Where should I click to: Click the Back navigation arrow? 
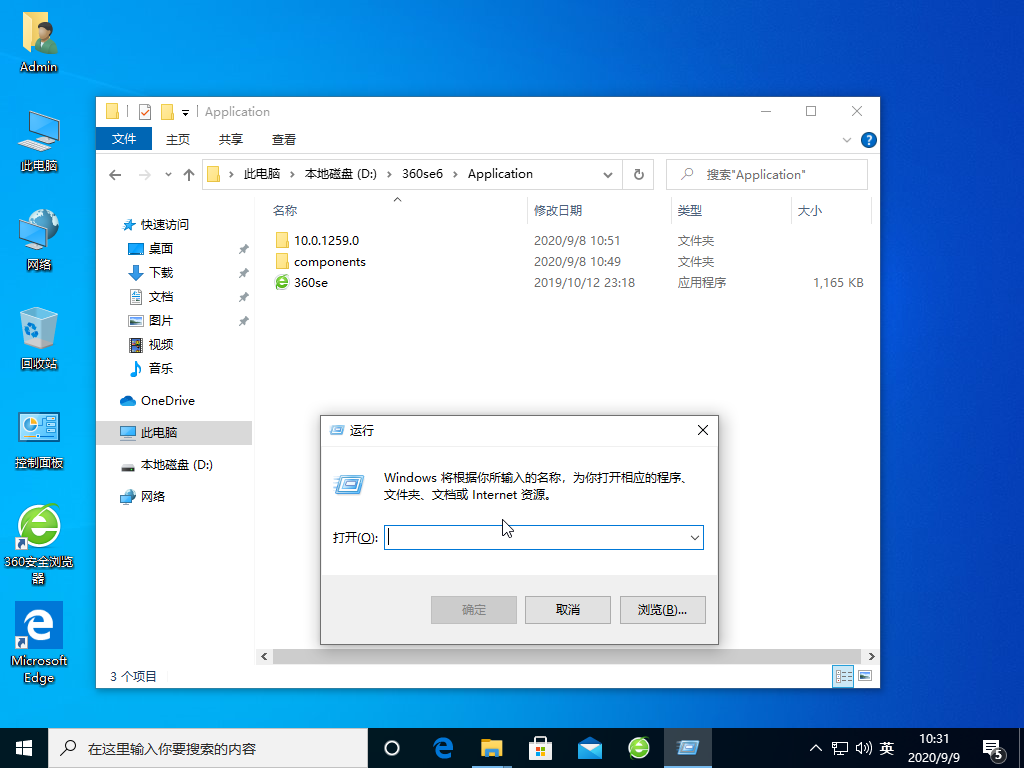tap(115, 175)
